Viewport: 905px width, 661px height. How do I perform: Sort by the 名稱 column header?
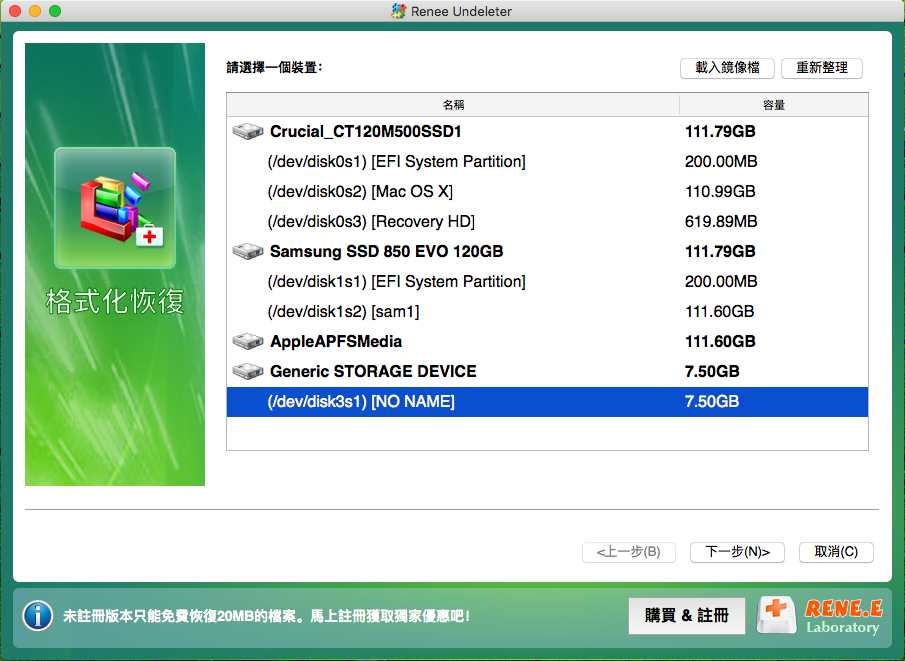(453, 105)
